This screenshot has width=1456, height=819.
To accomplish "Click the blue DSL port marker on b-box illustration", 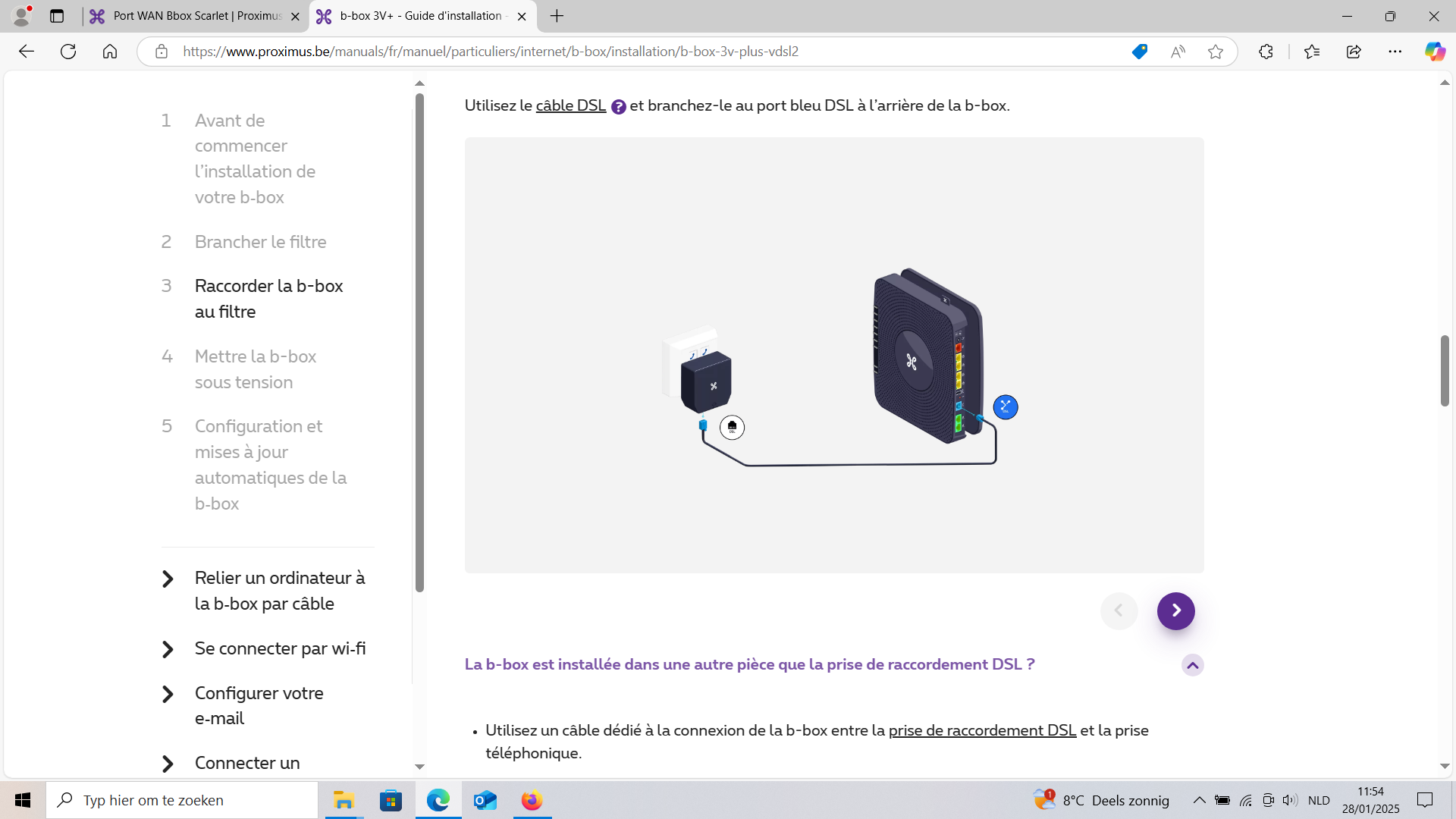I will click(x=1006, y=407).
